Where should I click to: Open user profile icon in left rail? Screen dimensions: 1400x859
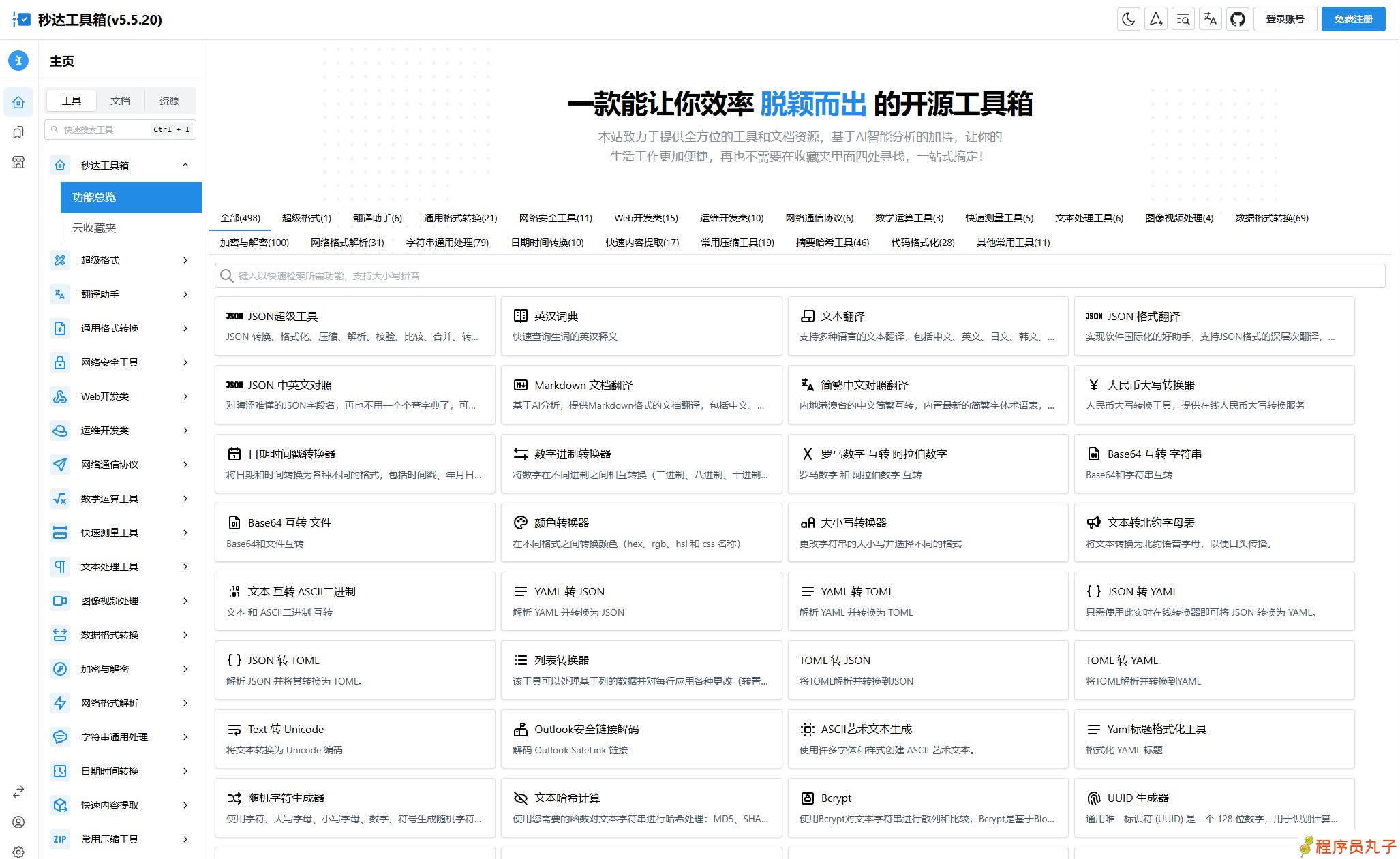[x=18, y=822]
